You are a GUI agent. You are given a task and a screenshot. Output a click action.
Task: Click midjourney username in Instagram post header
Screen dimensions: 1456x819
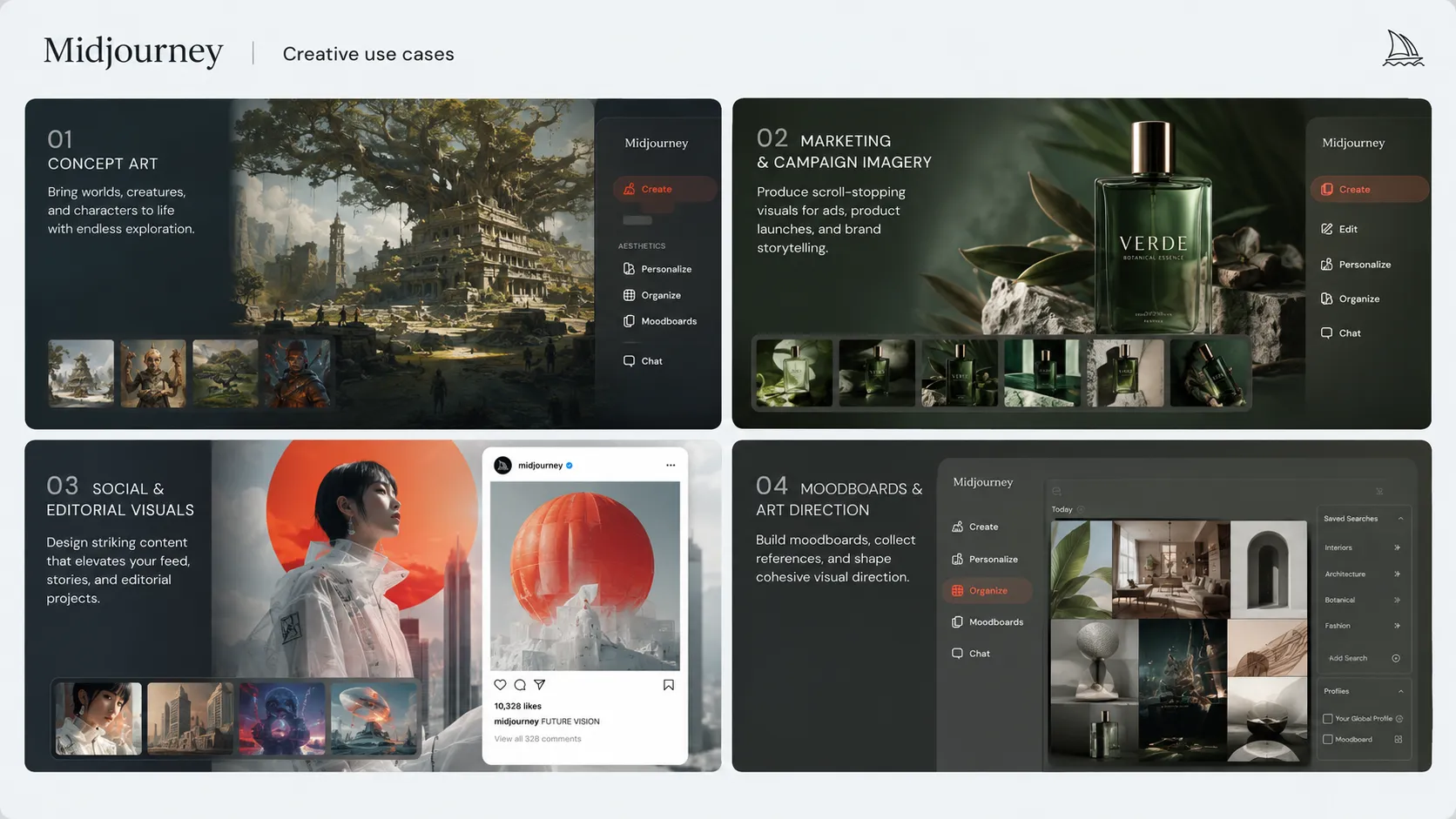tap(540, 465)
